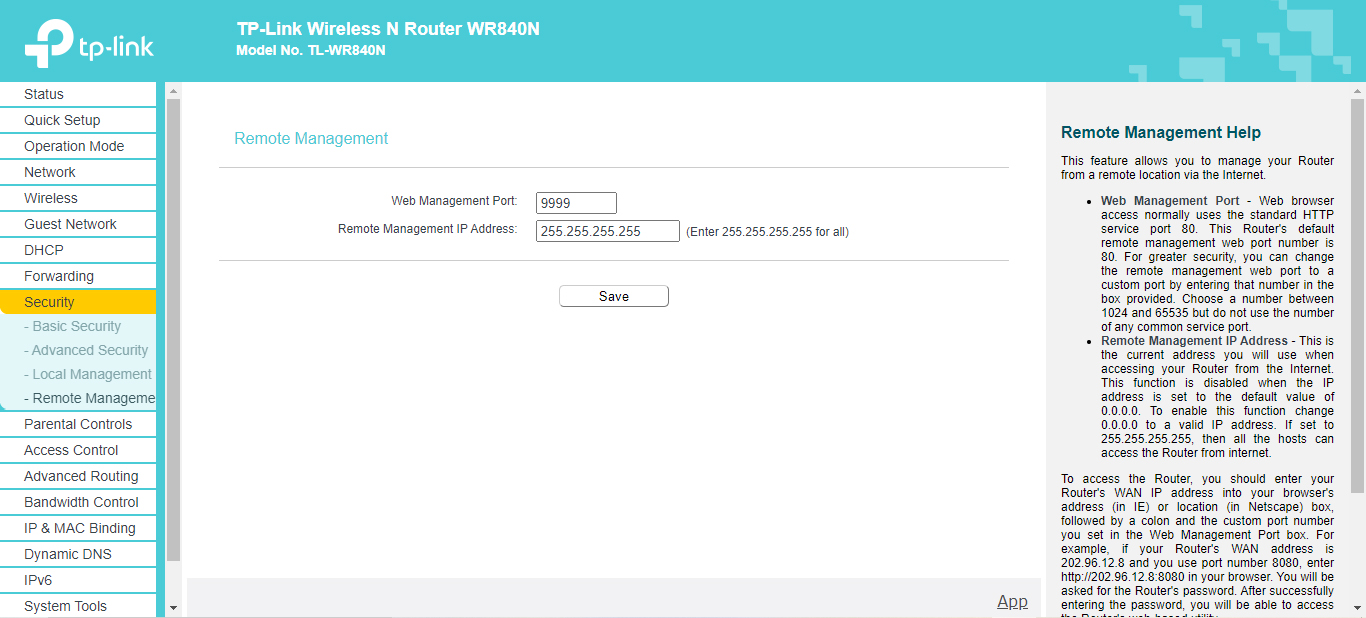Select Basic Security submenu item
Screen dimensions: 1366x618
(76, 326)
